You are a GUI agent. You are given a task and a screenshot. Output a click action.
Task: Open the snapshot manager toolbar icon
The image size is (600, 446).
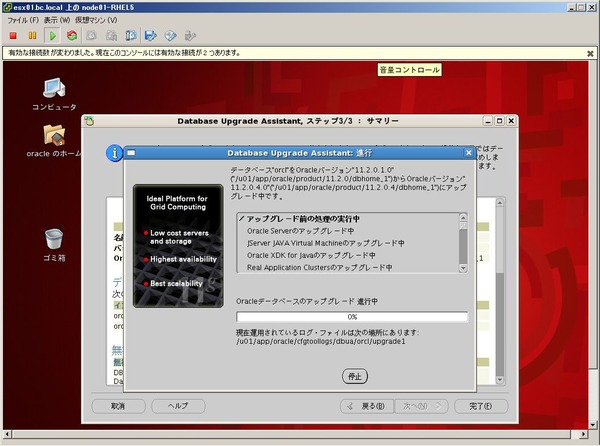(x=131, y=36)
